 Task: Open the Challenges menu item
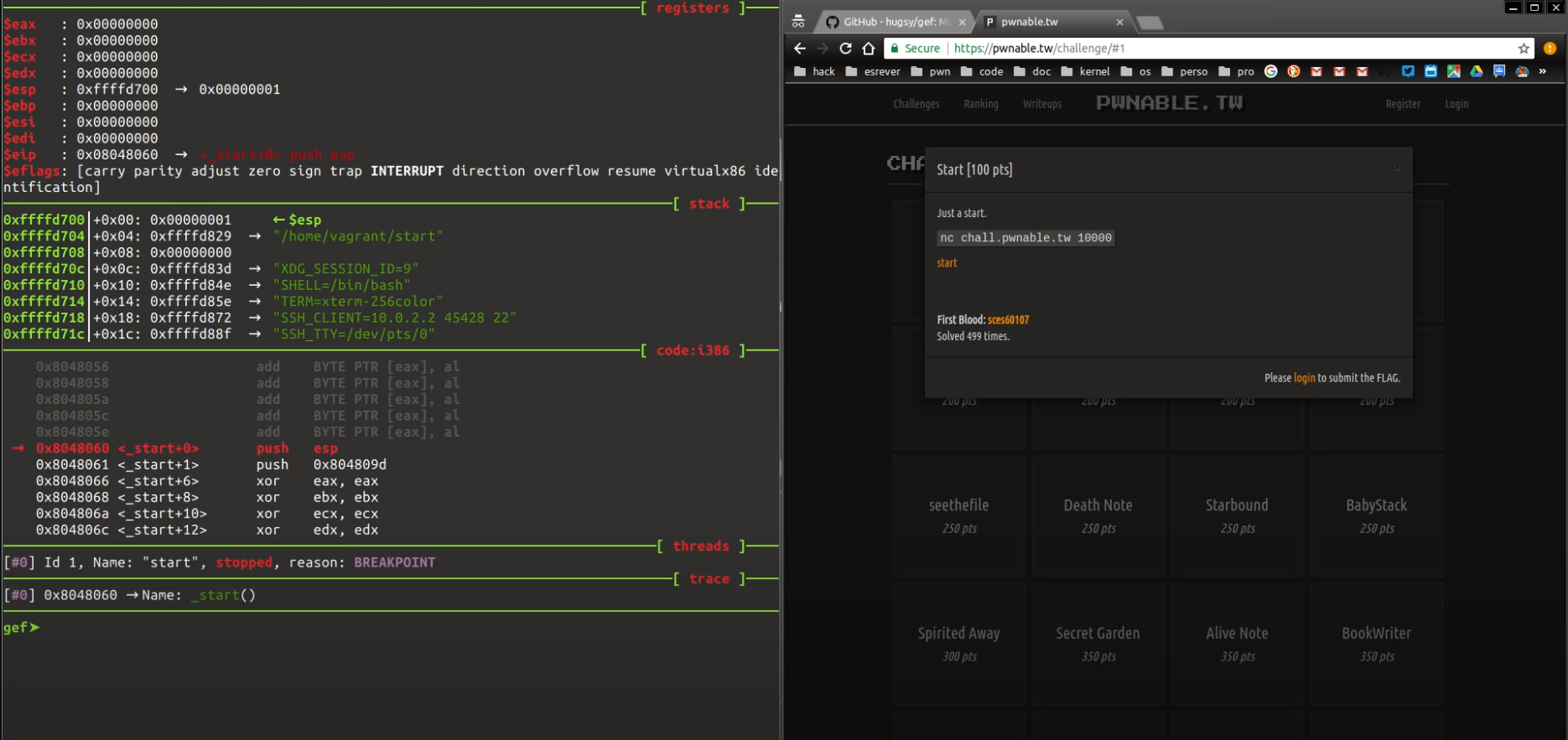pos(916,104)
